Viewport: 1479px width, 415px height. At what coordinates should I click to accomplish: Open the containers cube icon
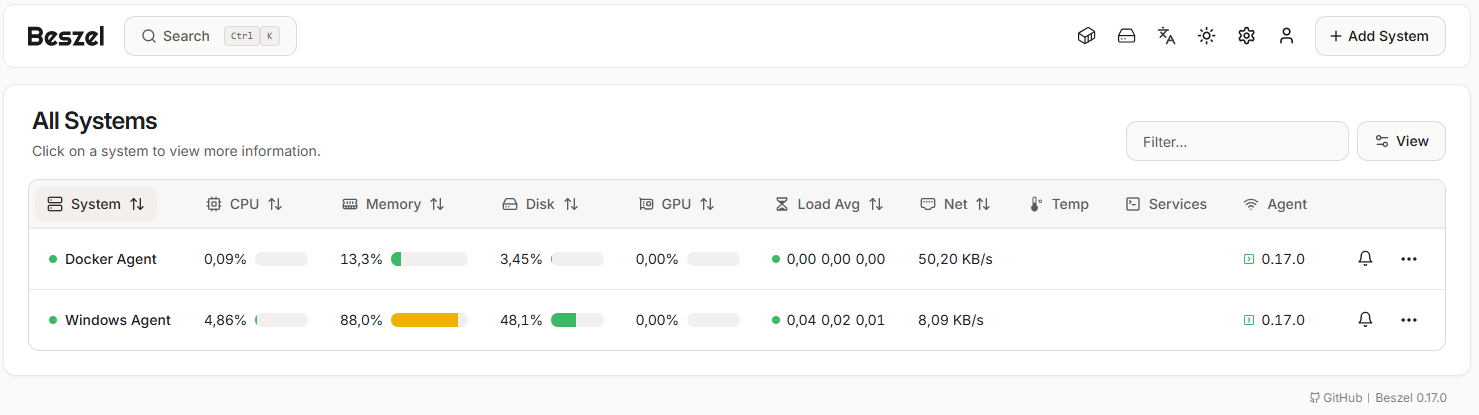1086,36
